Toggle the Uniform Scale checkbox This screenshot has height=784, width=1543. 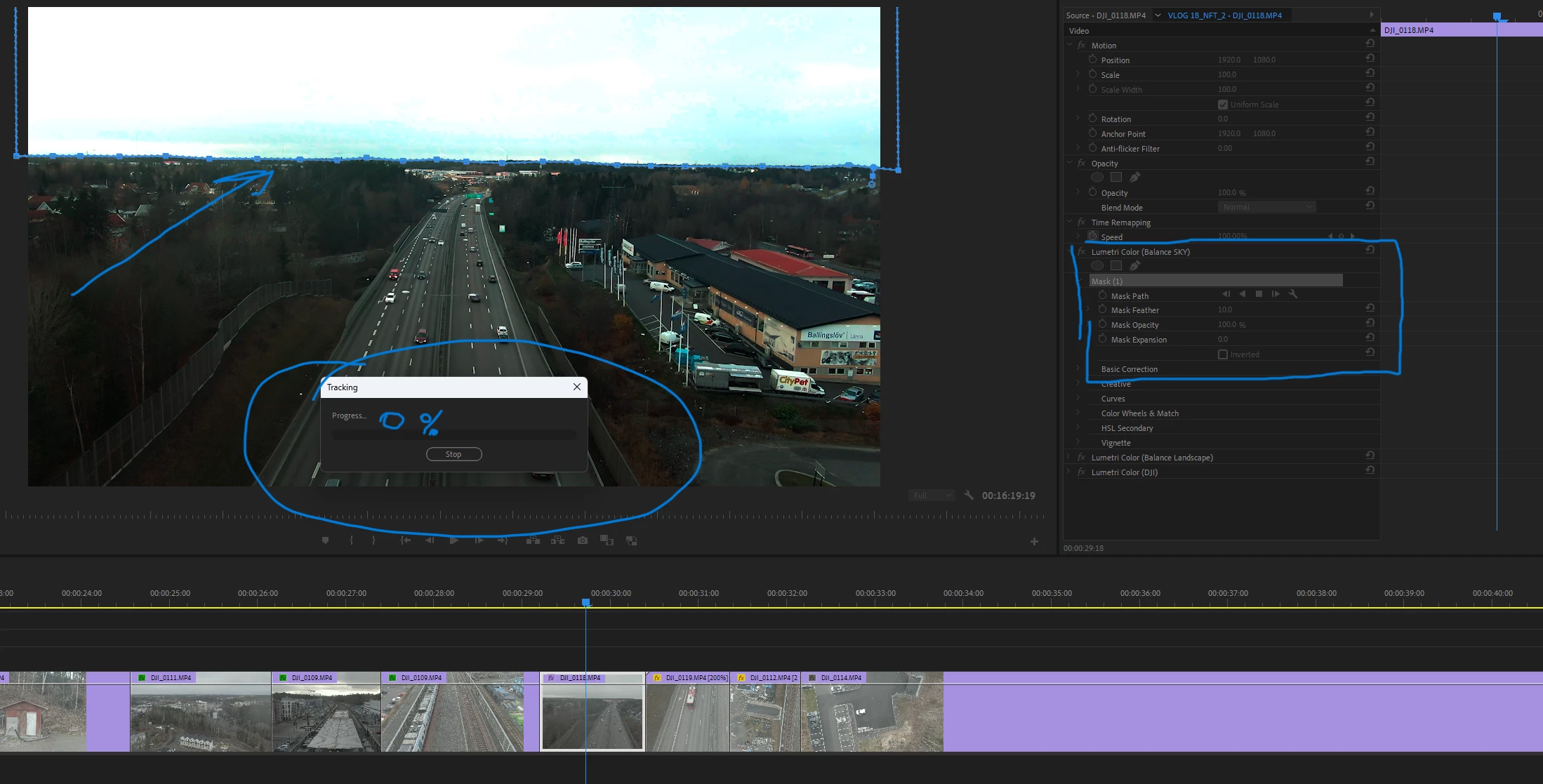(x=1223, y=105)
